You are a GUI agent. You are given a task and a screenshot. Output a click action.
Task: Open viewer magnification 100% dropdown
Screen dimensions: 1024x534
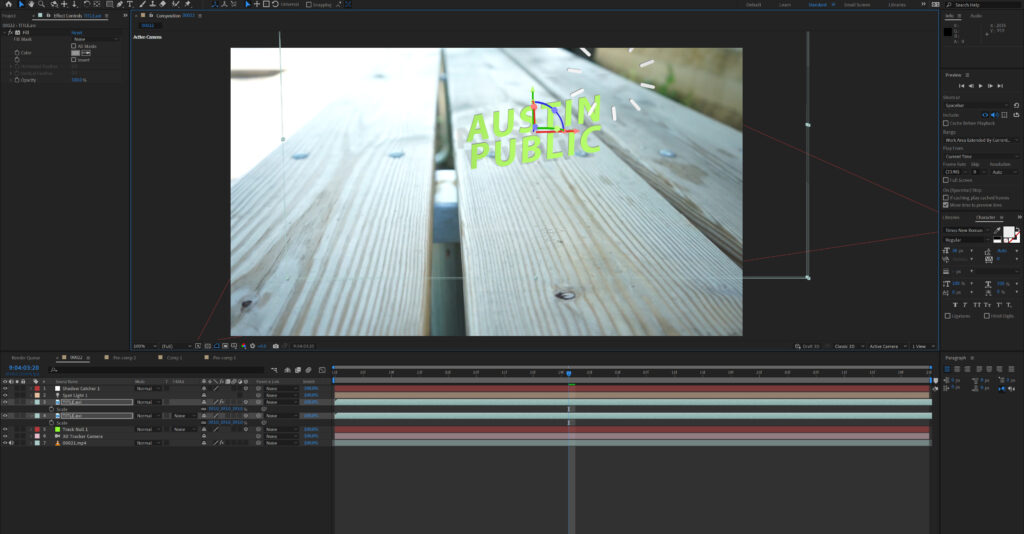pos(145,346)
